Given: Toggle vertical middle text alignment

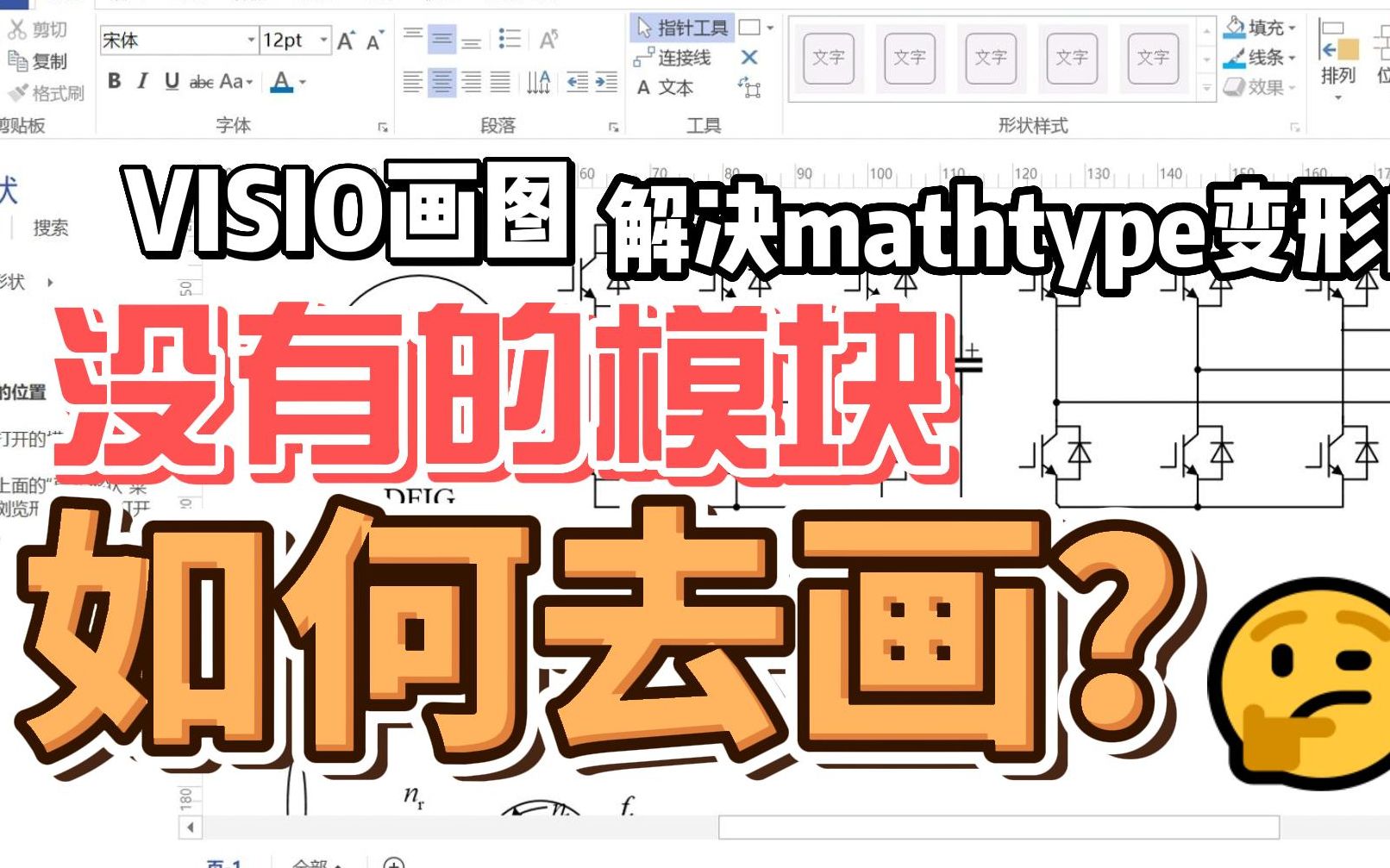Looking at the screenshot, I should click(442, 38).
